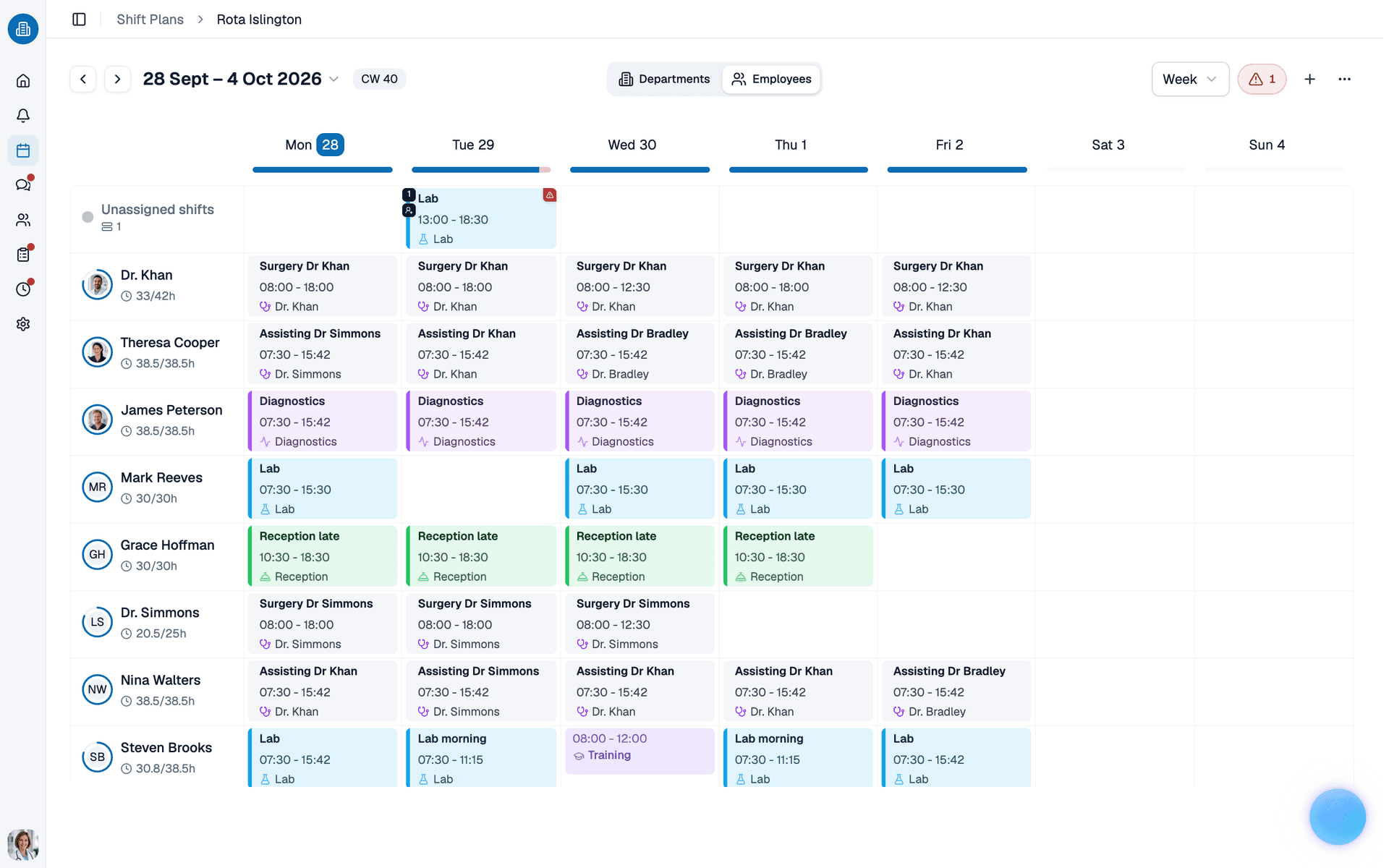Go to previous week arrow

tap(83, 79)
